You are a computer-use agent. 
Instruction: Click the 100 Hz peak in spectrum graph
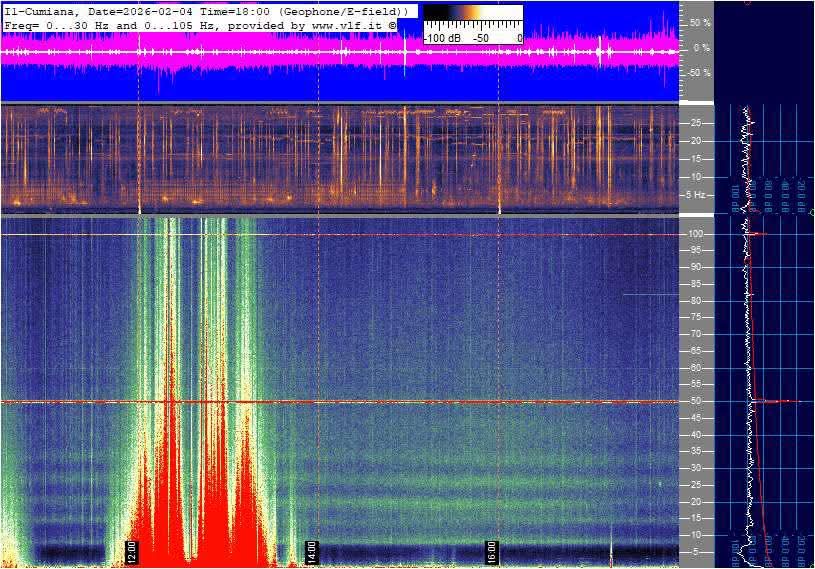pyautogui.click(x=758, y=234)
